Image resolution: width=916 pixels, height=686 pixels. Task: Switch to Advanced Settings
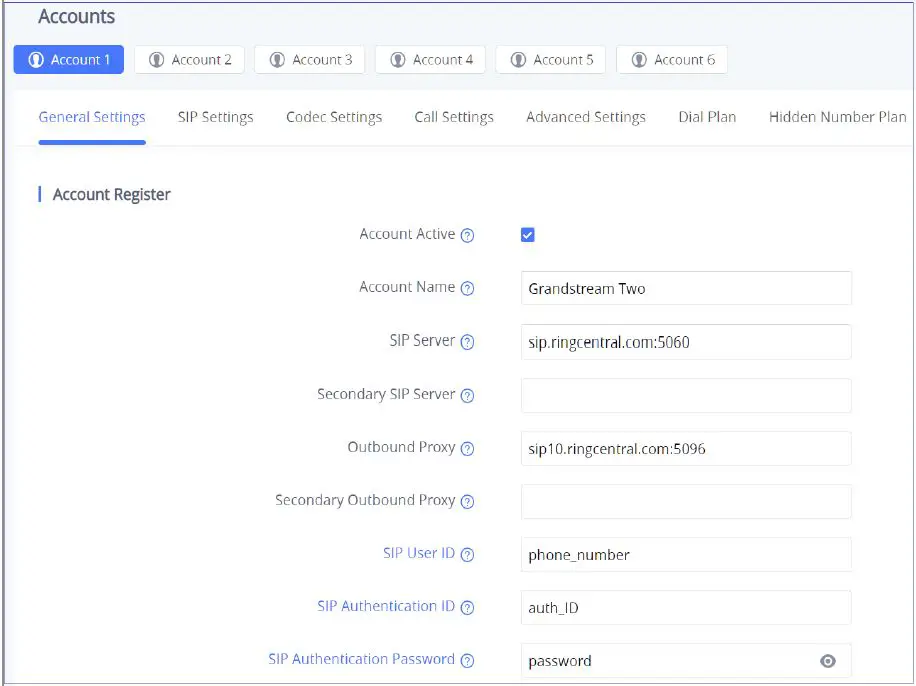[x=585, y=117]
